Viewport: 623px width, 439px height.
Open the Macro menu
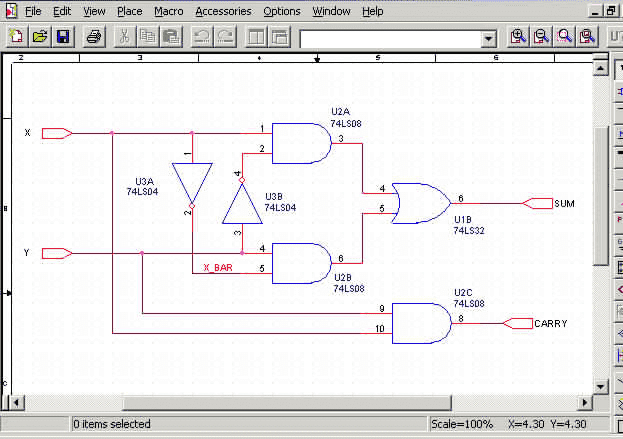tap(168, 11)
